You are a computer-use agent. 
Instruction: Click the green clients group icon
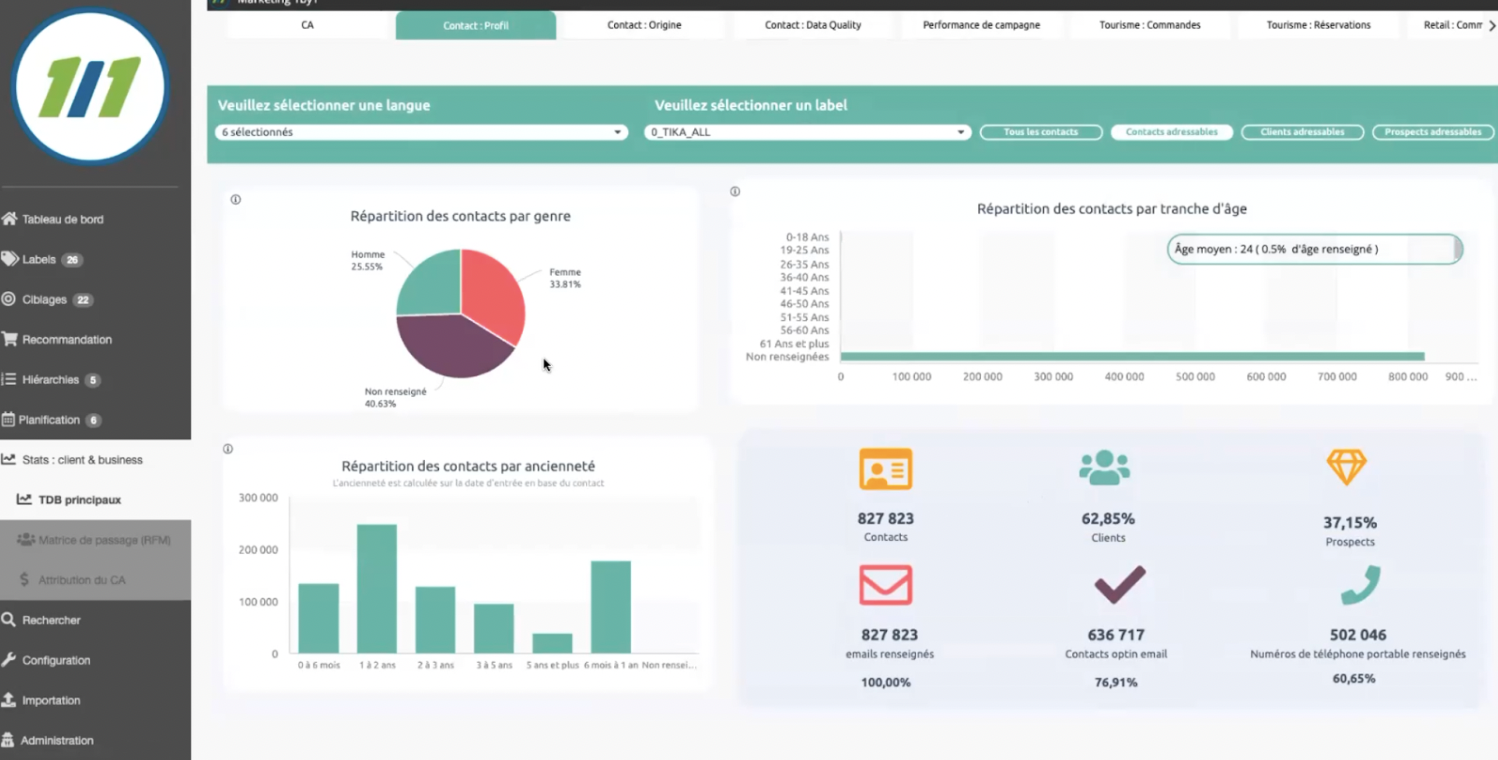pyautogui.click(x=1105, y=467)
